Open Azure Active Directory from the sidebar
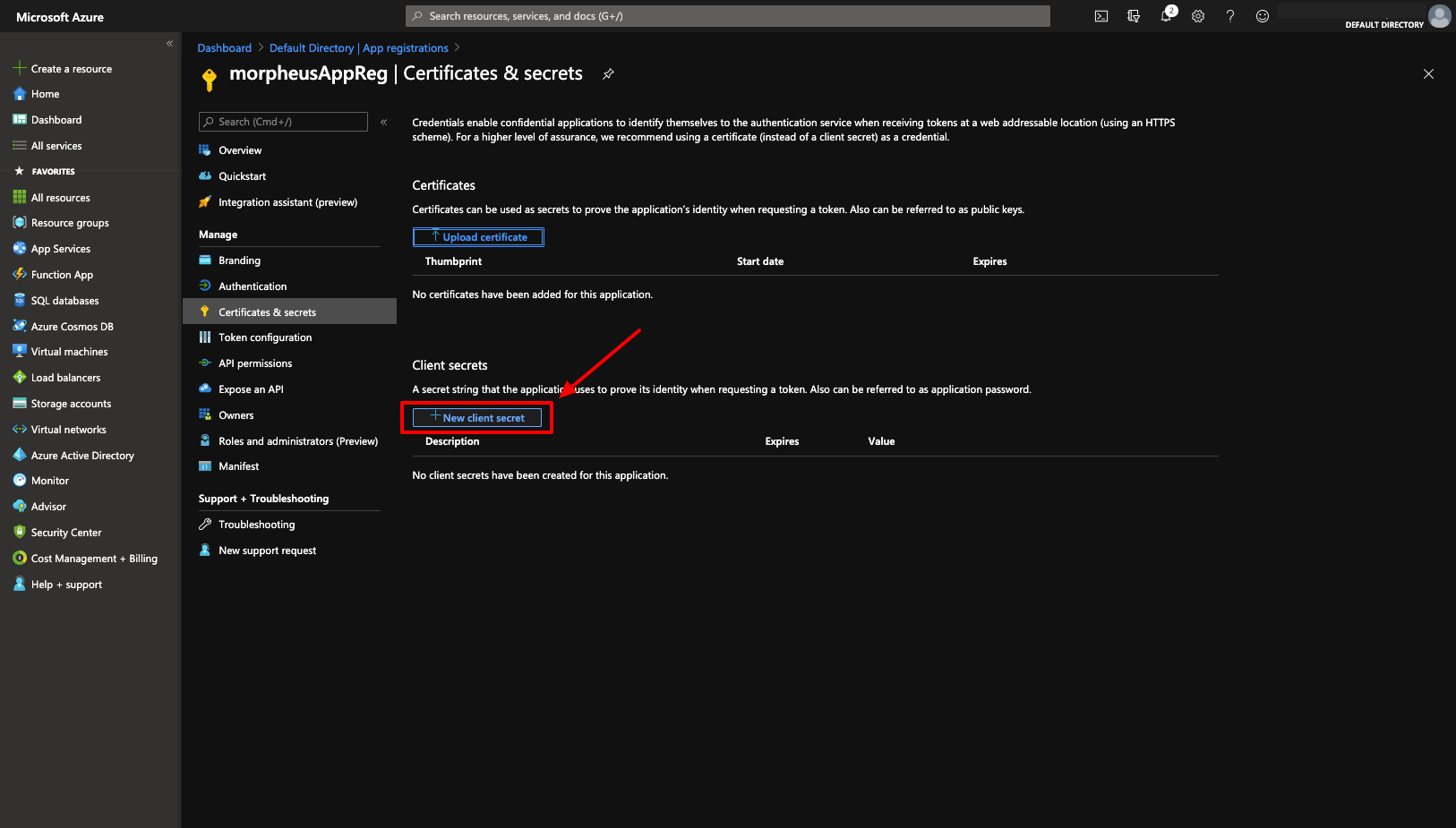1456x828 pixels. click(x=81, y=455)
